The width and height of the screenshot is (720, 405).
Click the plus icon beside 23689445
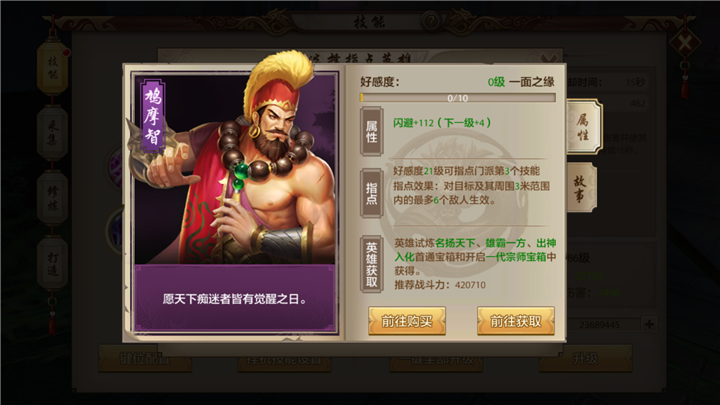[x=649, y=325]
